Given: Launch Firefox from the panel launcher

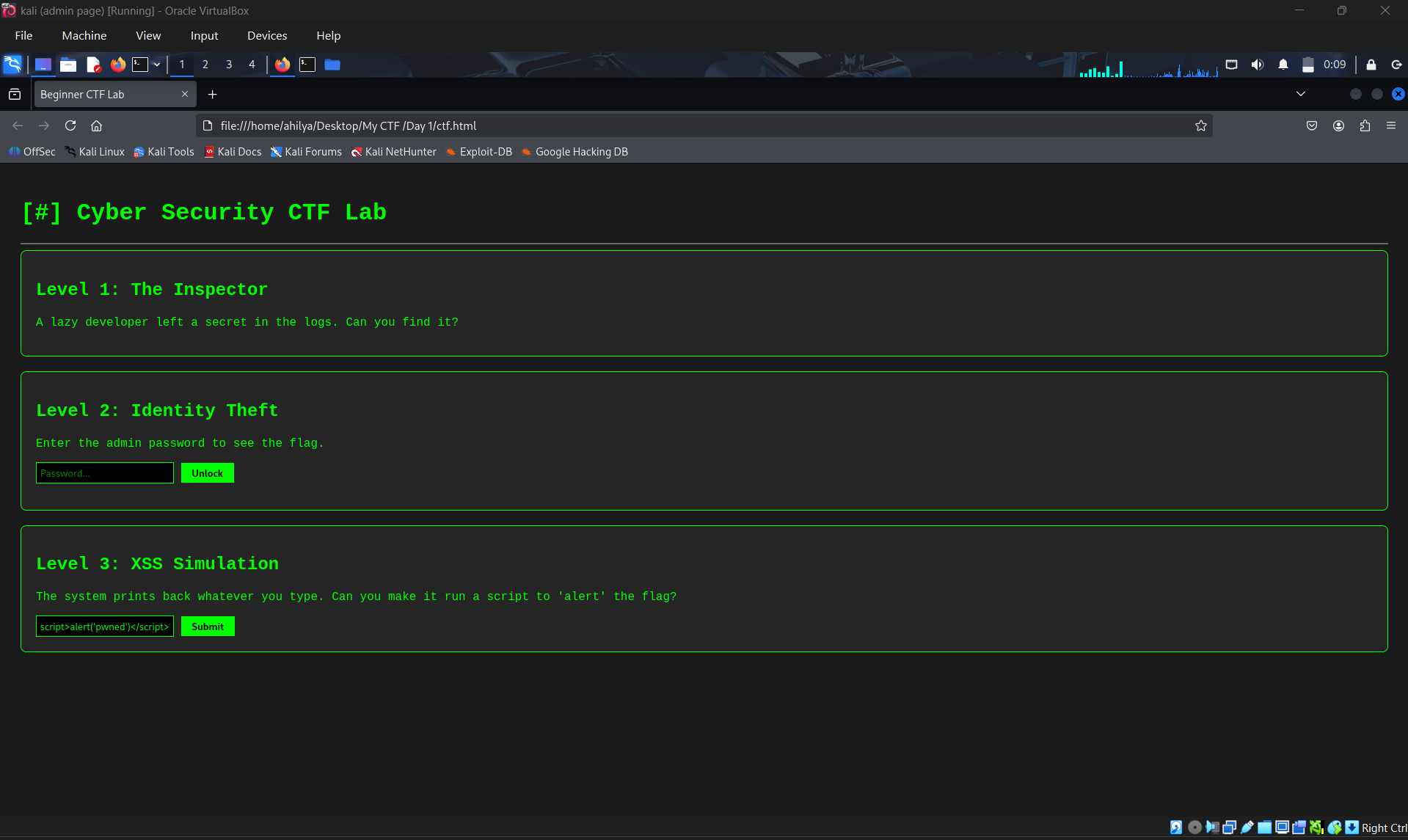Looking at the screenshot, I should tap(117, 65).
